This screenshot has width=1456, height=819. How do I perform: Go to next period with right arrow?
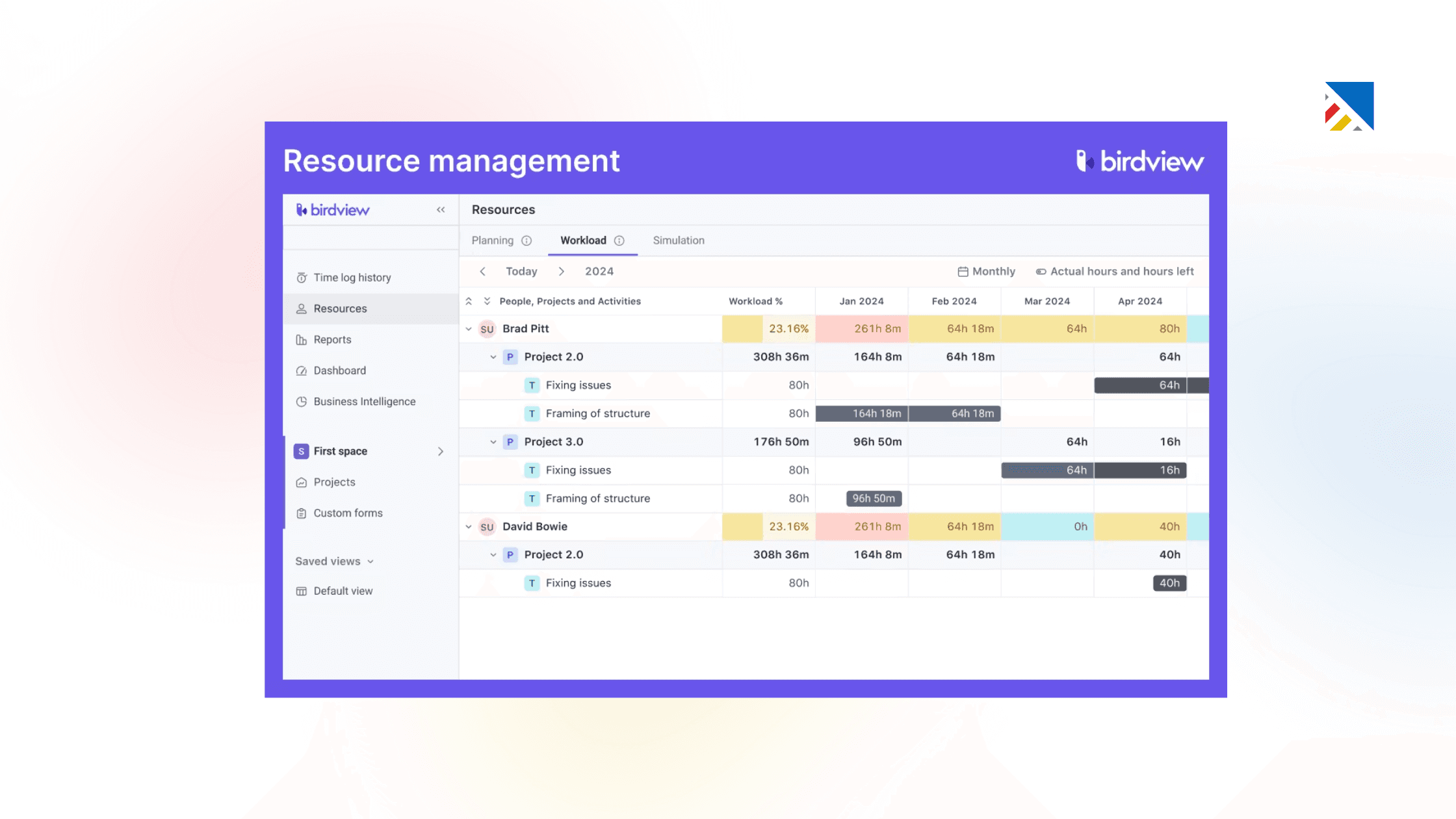pos(561,272)
